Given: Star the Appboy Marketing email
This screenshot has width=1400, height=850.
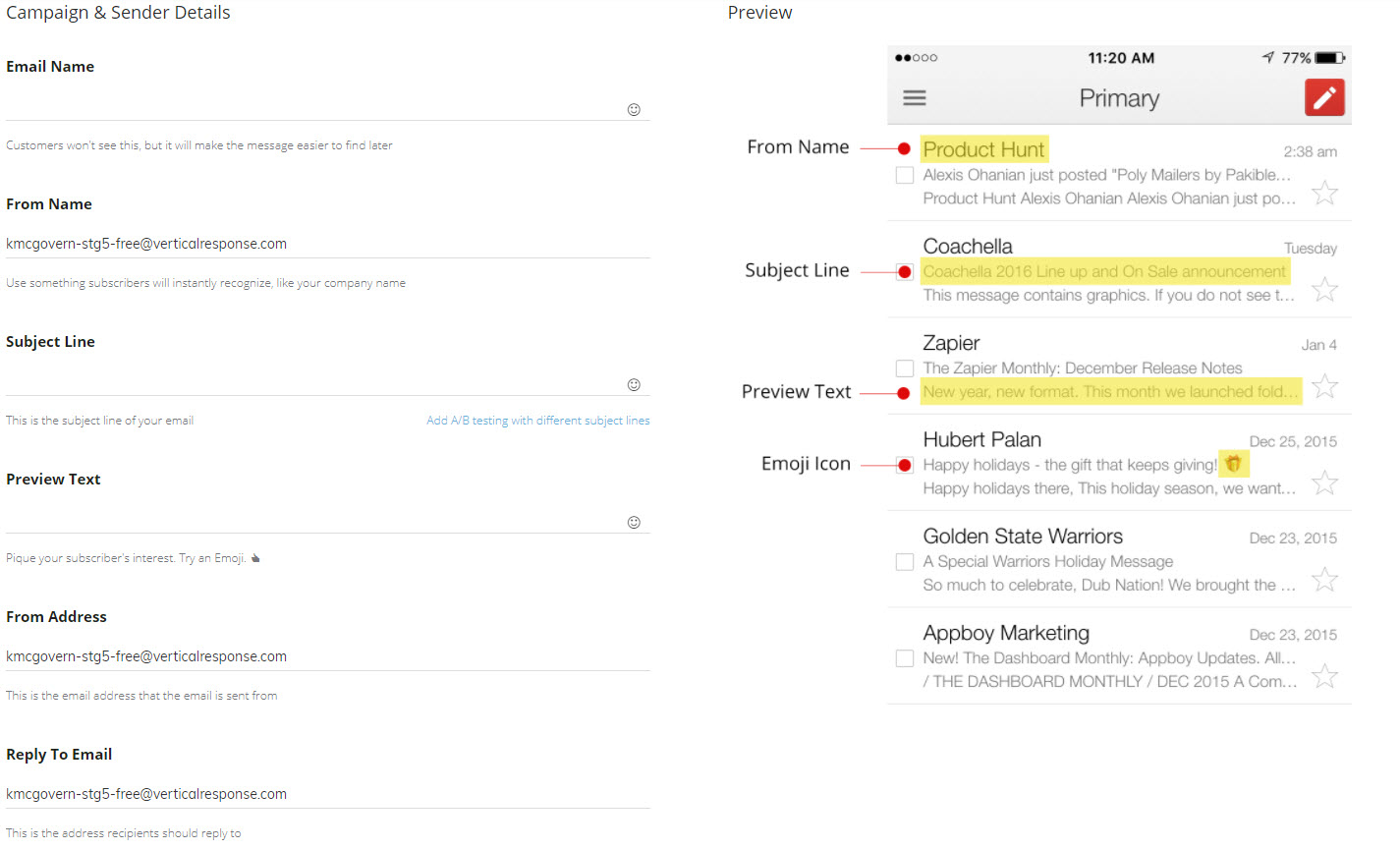Looking at the screenshot, I should pyautogui.click(x=1324, y=675).
